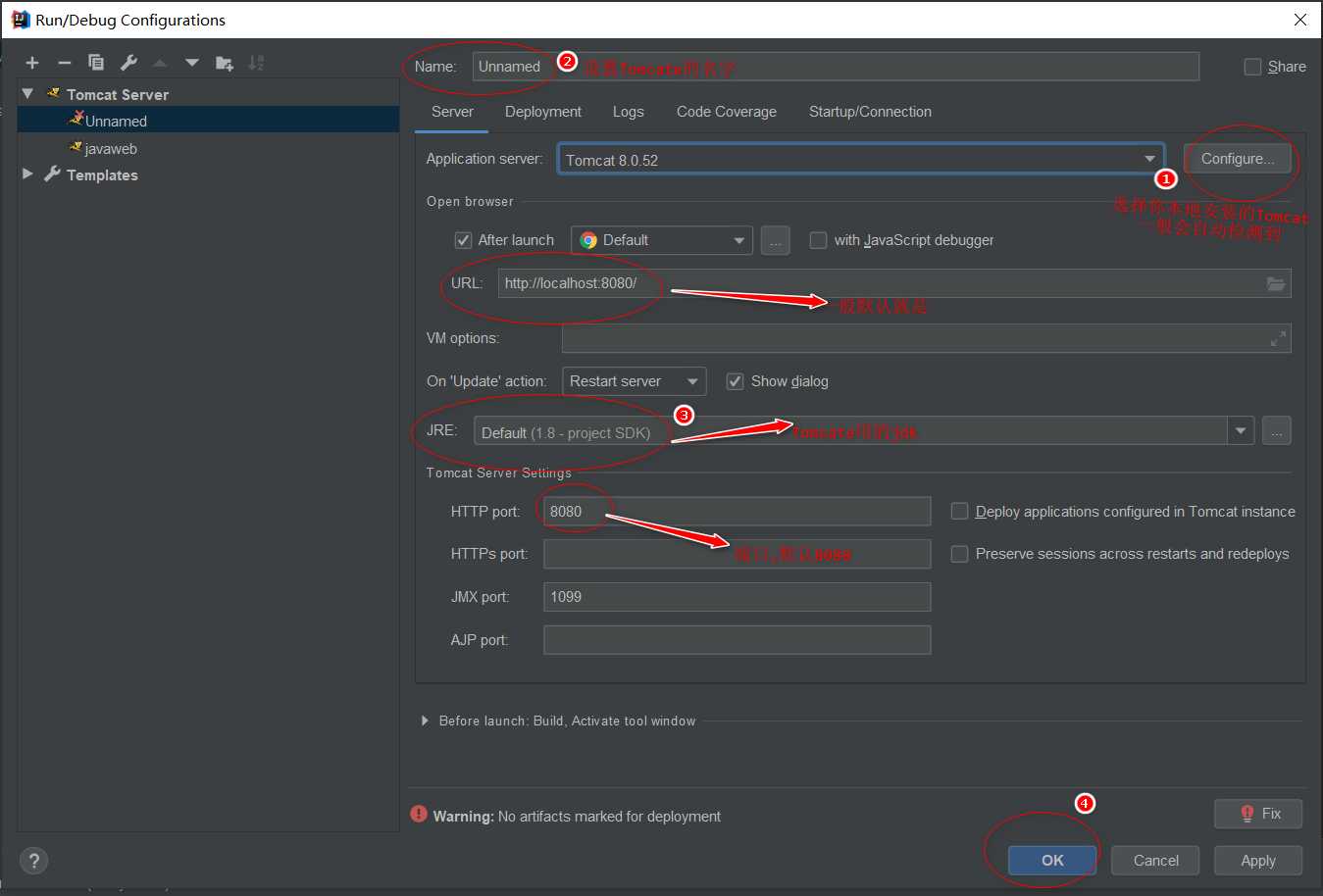This screenshot has height=896, width=1323.
Task: Click the JRE Default text field
Action: 850,431
